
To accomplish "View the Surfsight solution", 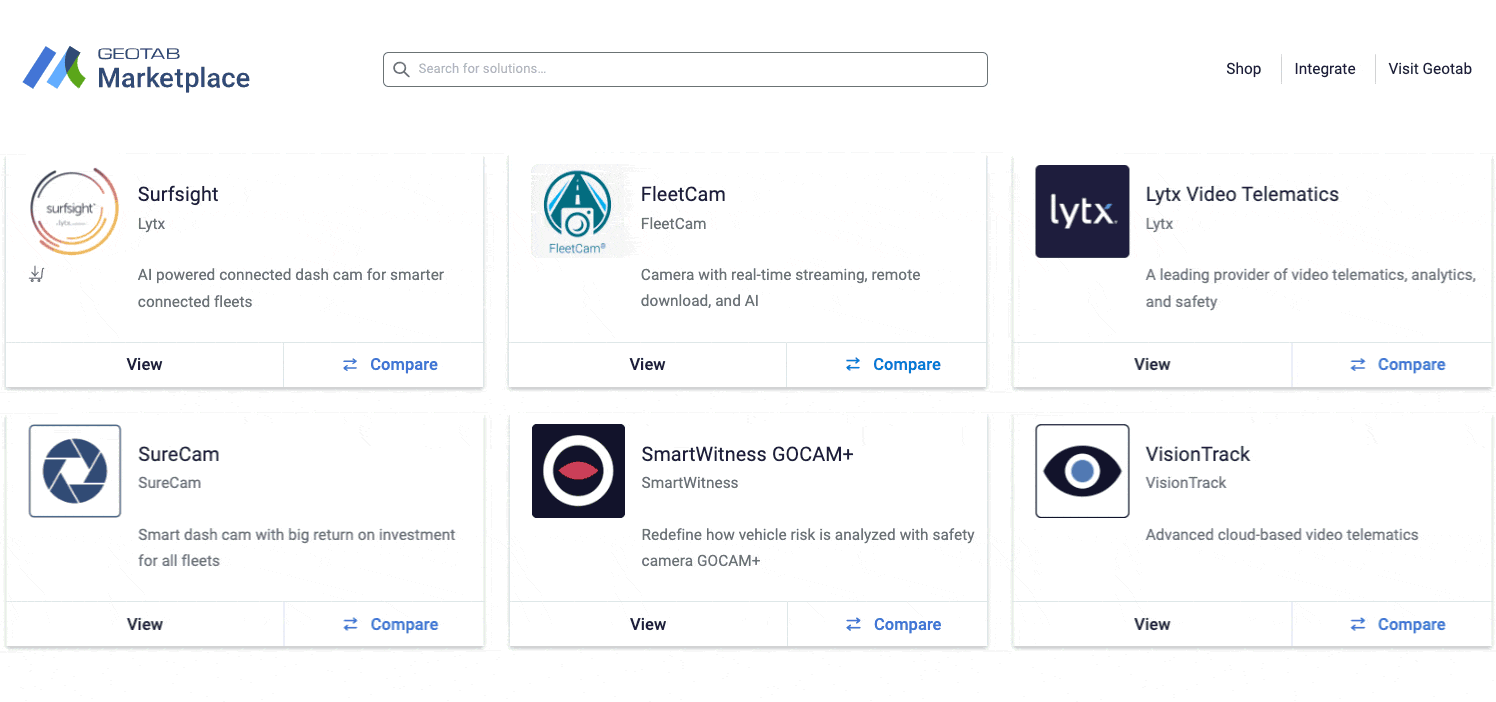I will coord(145,365).
